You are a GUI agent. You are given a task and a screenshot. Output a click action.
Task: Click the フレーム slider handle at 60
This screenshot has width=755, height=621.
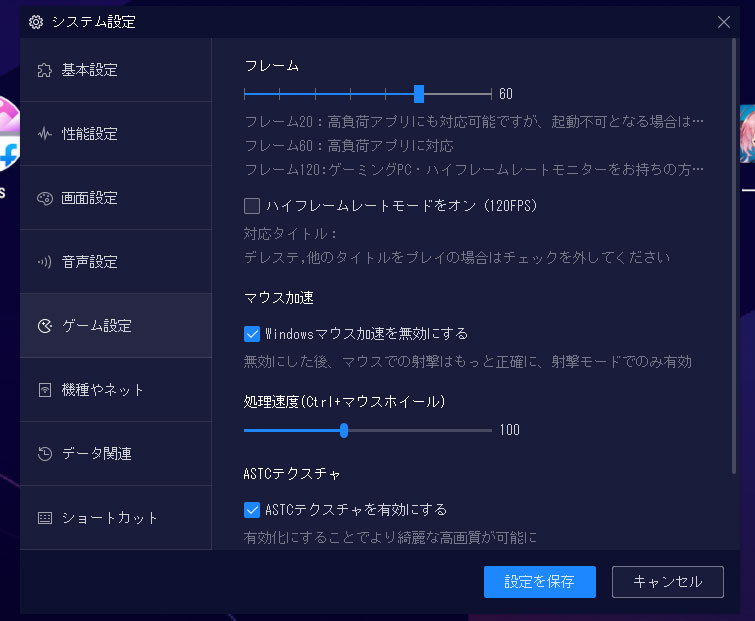tap(419, 94)
